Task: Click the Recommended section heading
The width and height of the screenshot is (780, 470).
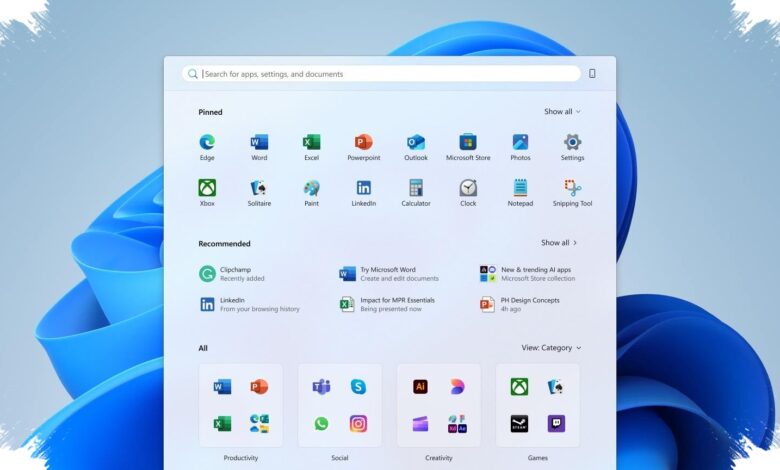Action: click(224, 244)
